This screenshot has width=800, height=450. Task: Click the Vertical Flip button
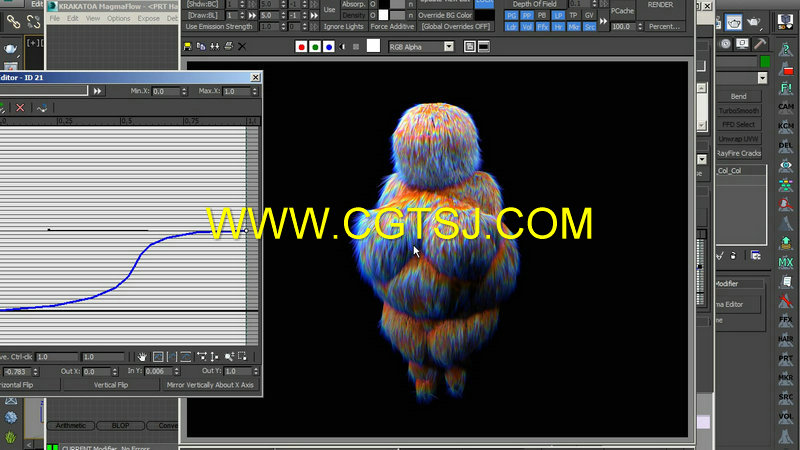click(111, 385)
